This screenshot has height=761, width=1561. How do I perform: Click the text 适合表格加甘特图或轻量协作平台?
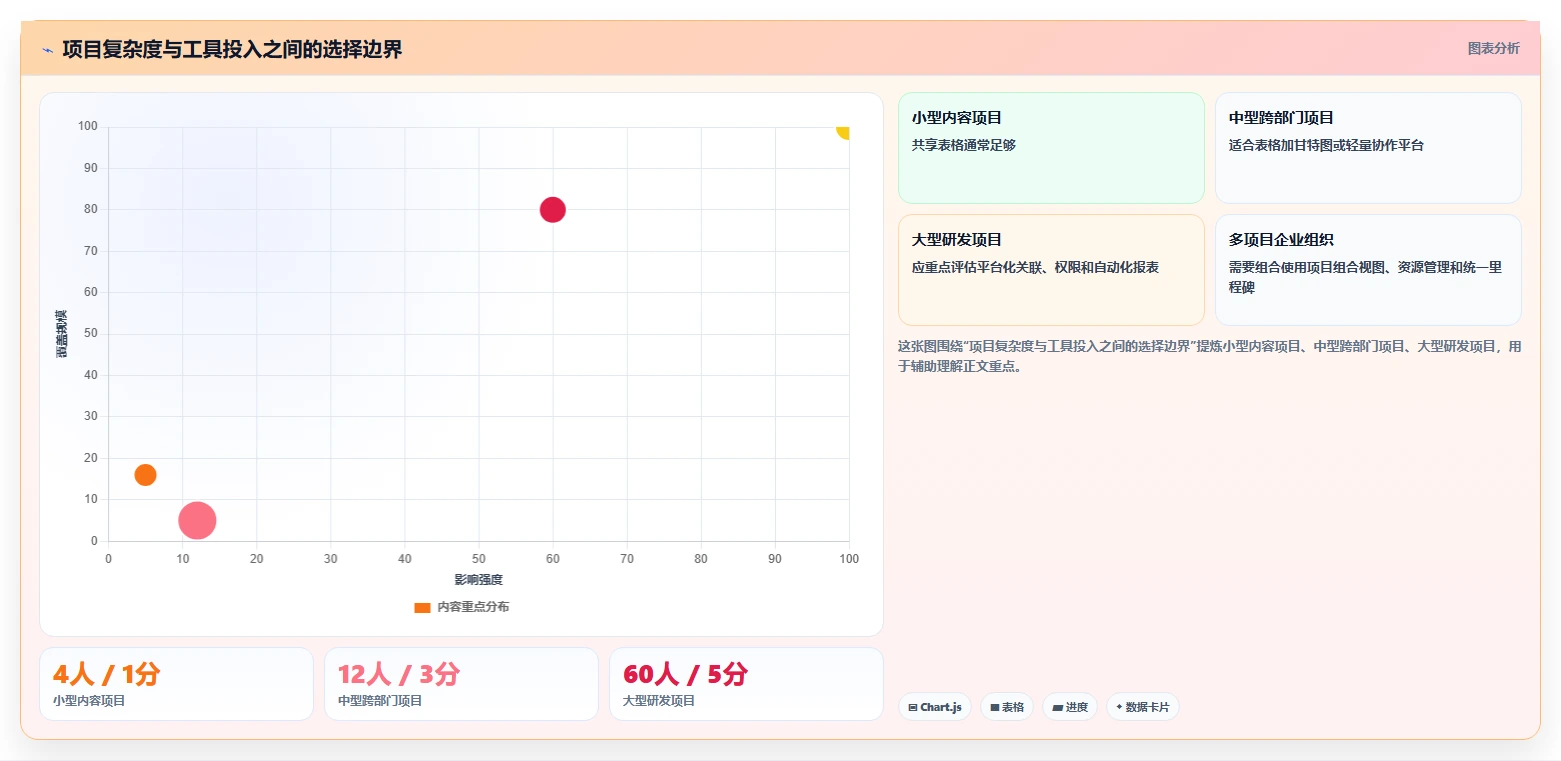(1326, 145)
